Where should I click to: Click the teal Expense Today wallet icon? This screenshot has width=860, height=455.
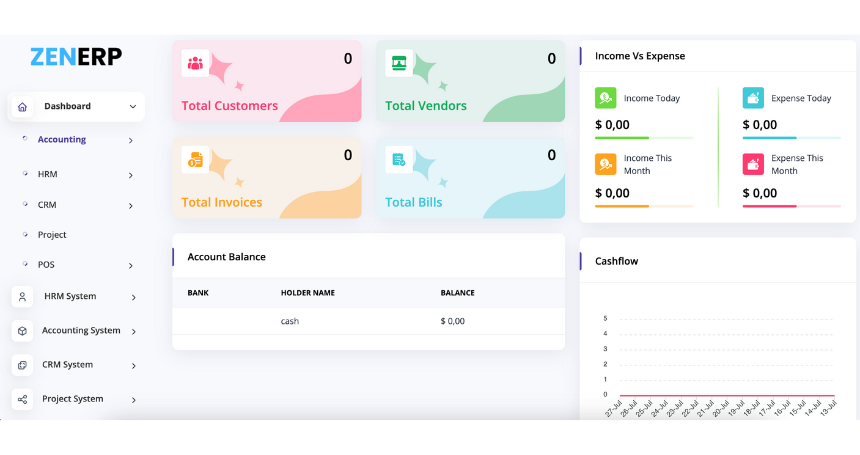[x=753, y=98]
